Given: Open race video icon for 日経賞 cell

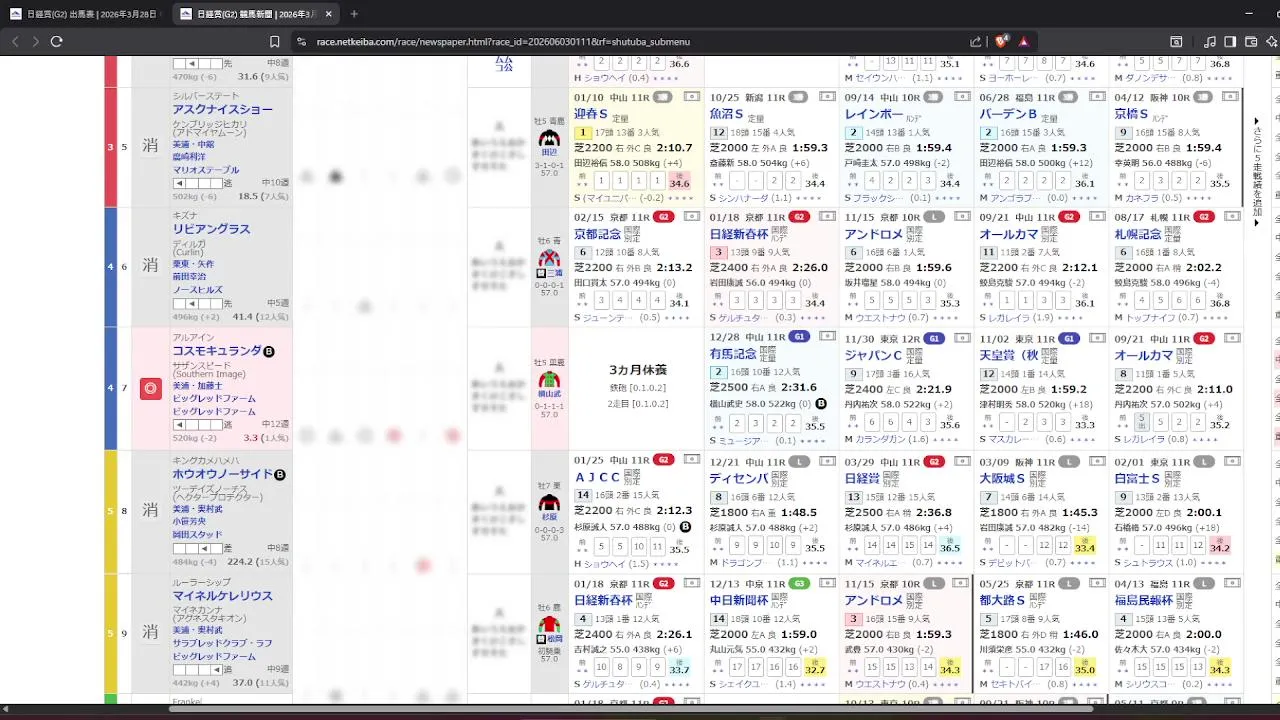Looking at the screenshot, I should (x=962, y=460).
